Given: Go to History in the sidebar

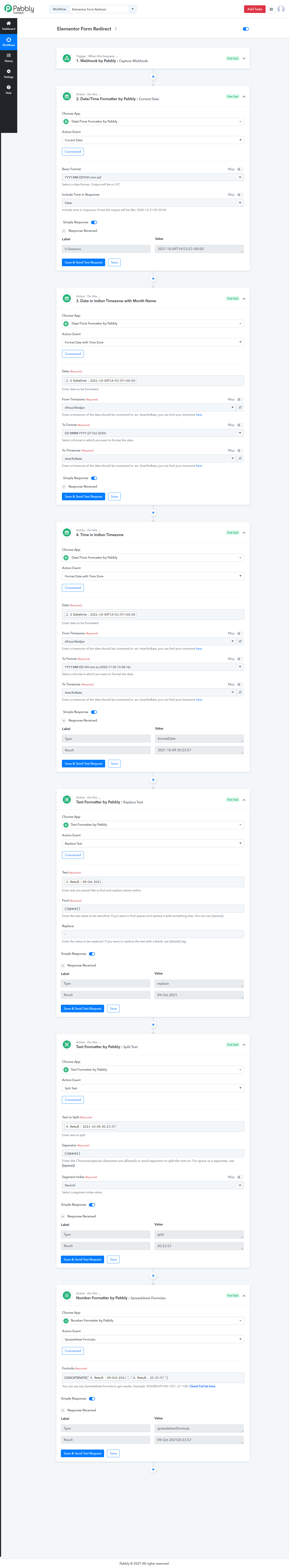Looking at the screenshot, I should (x=9, y=57).
